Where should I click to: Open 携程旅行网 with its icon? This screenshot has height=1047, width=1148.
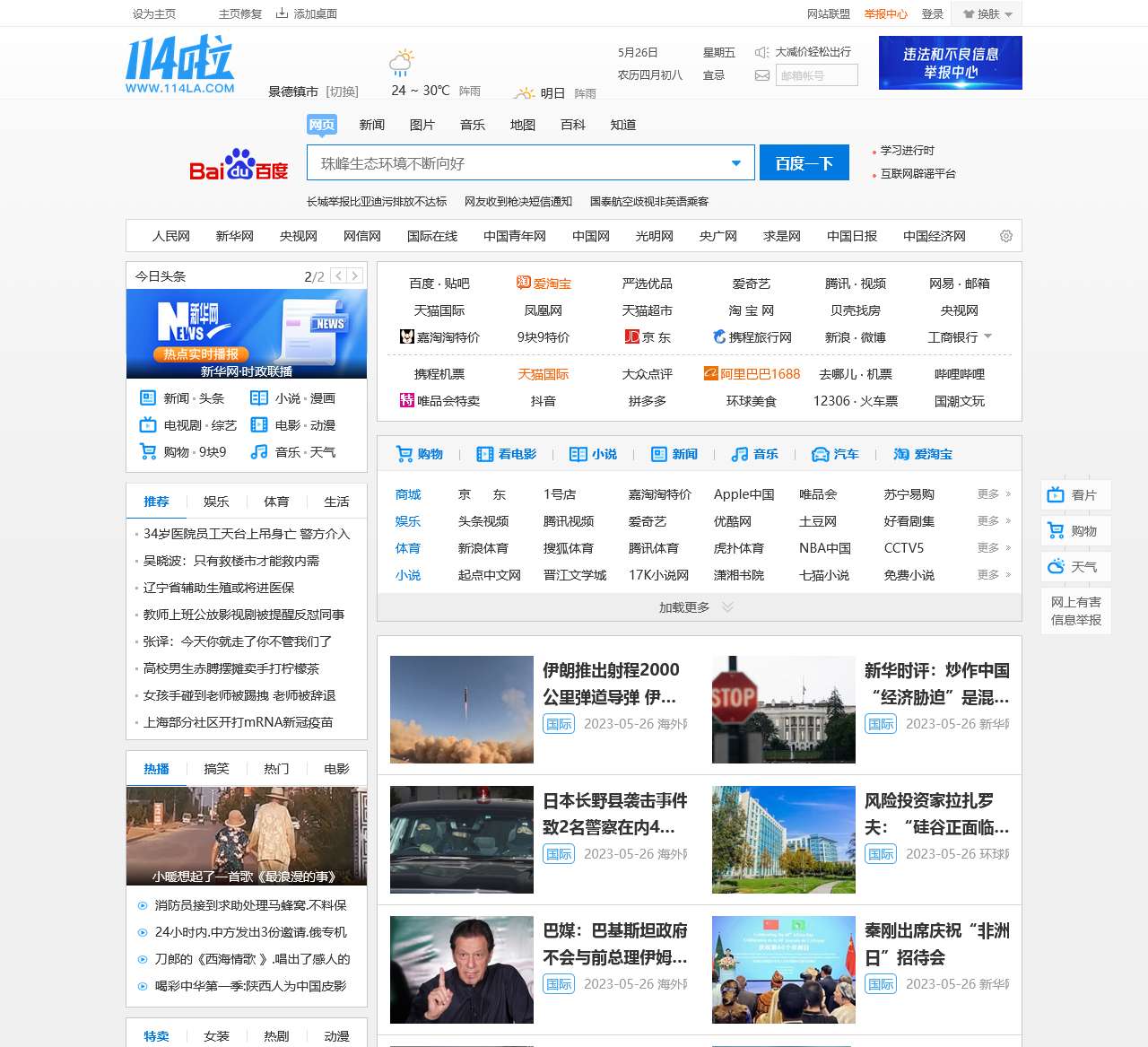752,337
